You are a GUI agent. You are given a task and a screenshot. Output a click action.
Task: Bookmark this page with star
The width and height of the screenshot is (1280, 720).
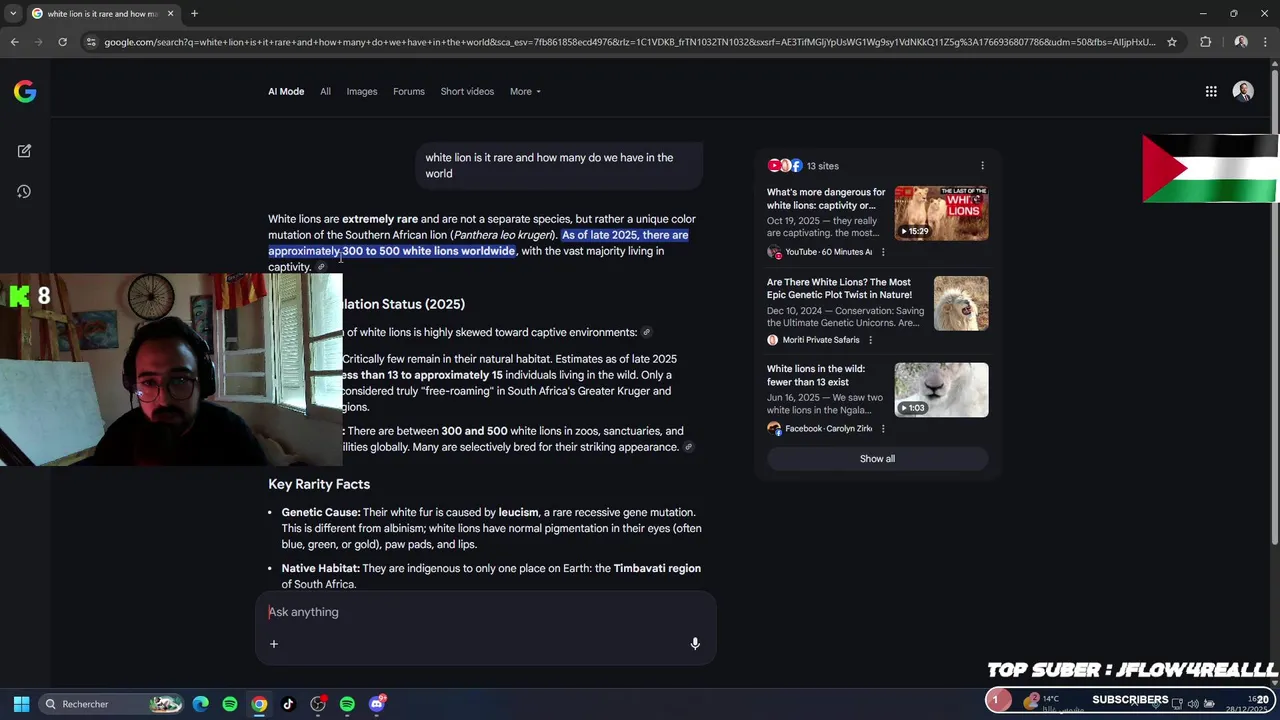coord(1172,42)
